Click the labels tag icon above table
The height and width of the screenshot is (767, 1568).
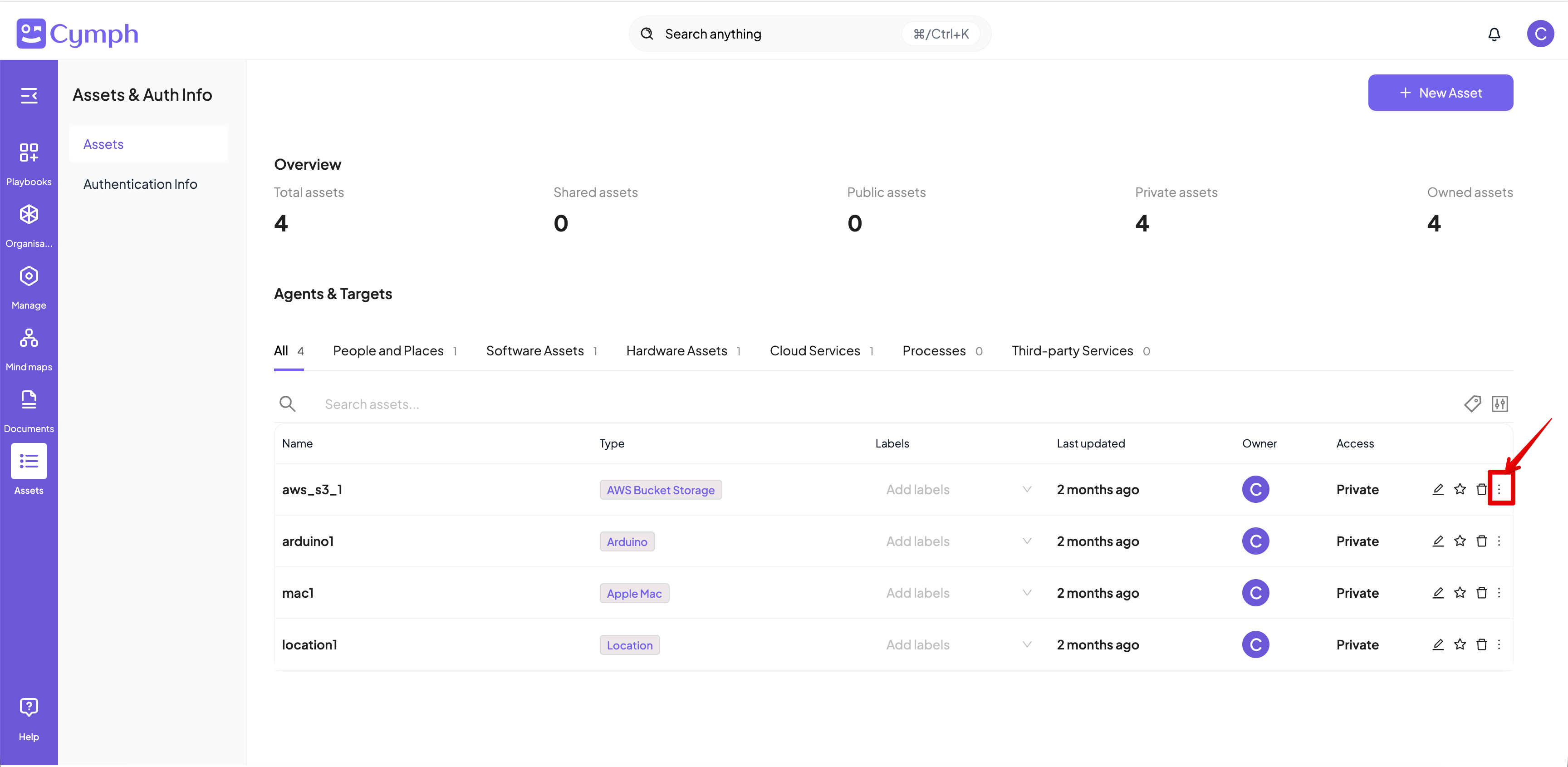click(x=1472, y=403)
